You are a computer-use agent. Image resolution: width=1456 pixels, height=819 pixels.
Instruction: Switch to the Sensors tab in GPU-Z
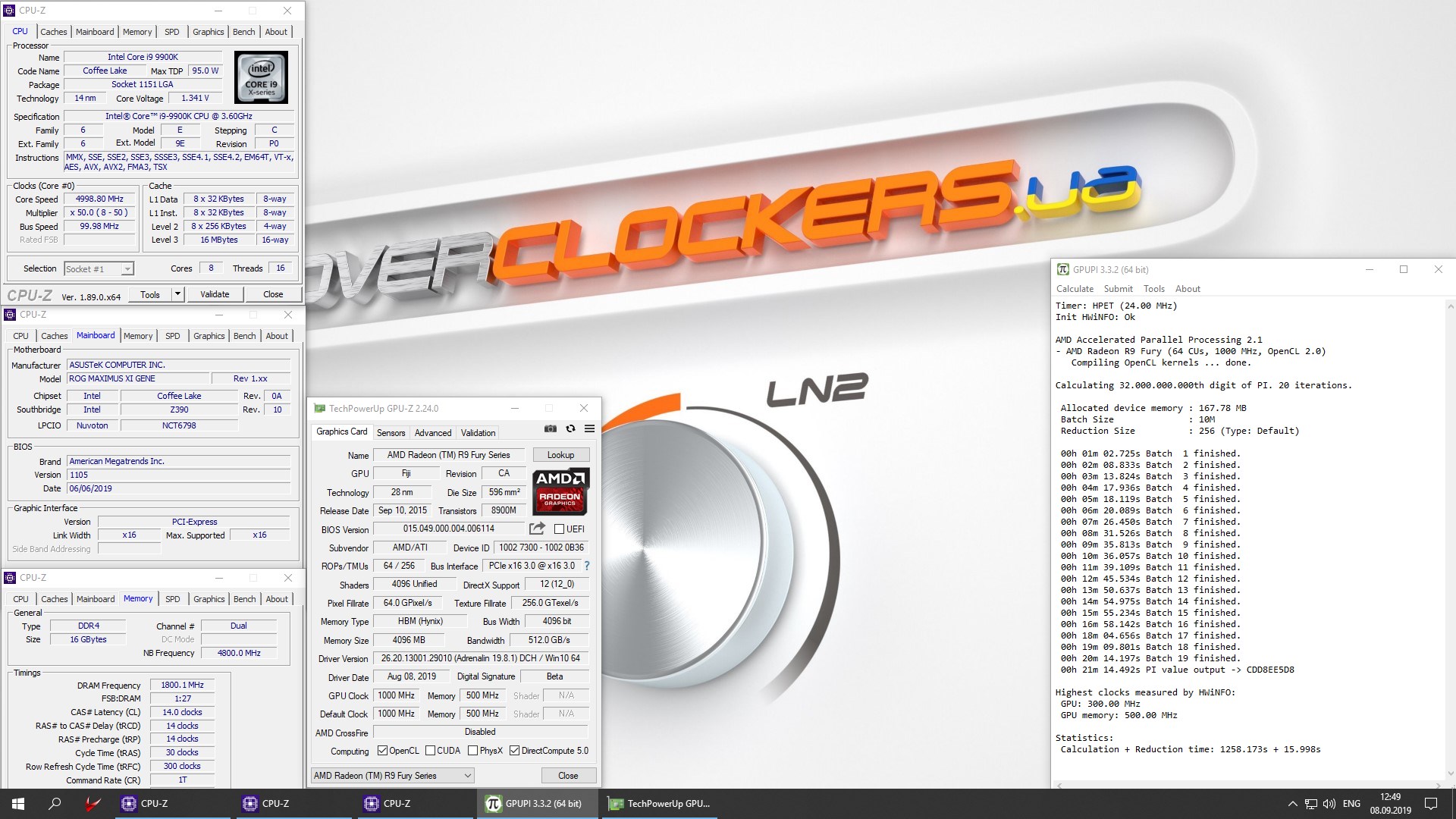pyautogui.click(x=391, y=433)
